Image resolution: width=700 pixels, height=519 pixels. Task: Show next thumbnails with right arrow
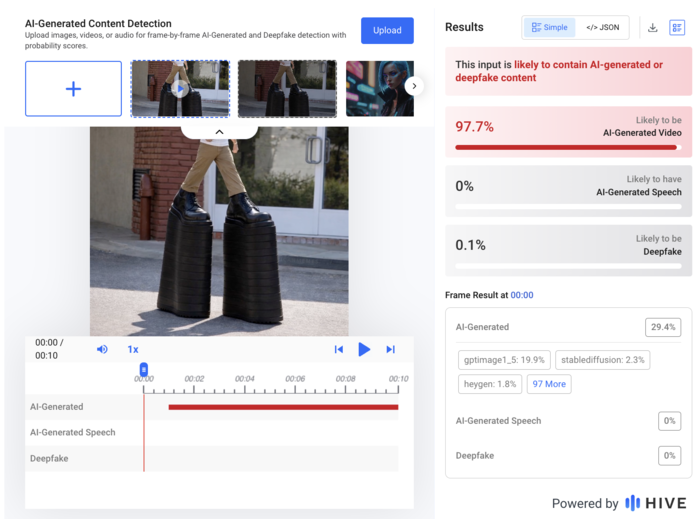tap(414, 86)
